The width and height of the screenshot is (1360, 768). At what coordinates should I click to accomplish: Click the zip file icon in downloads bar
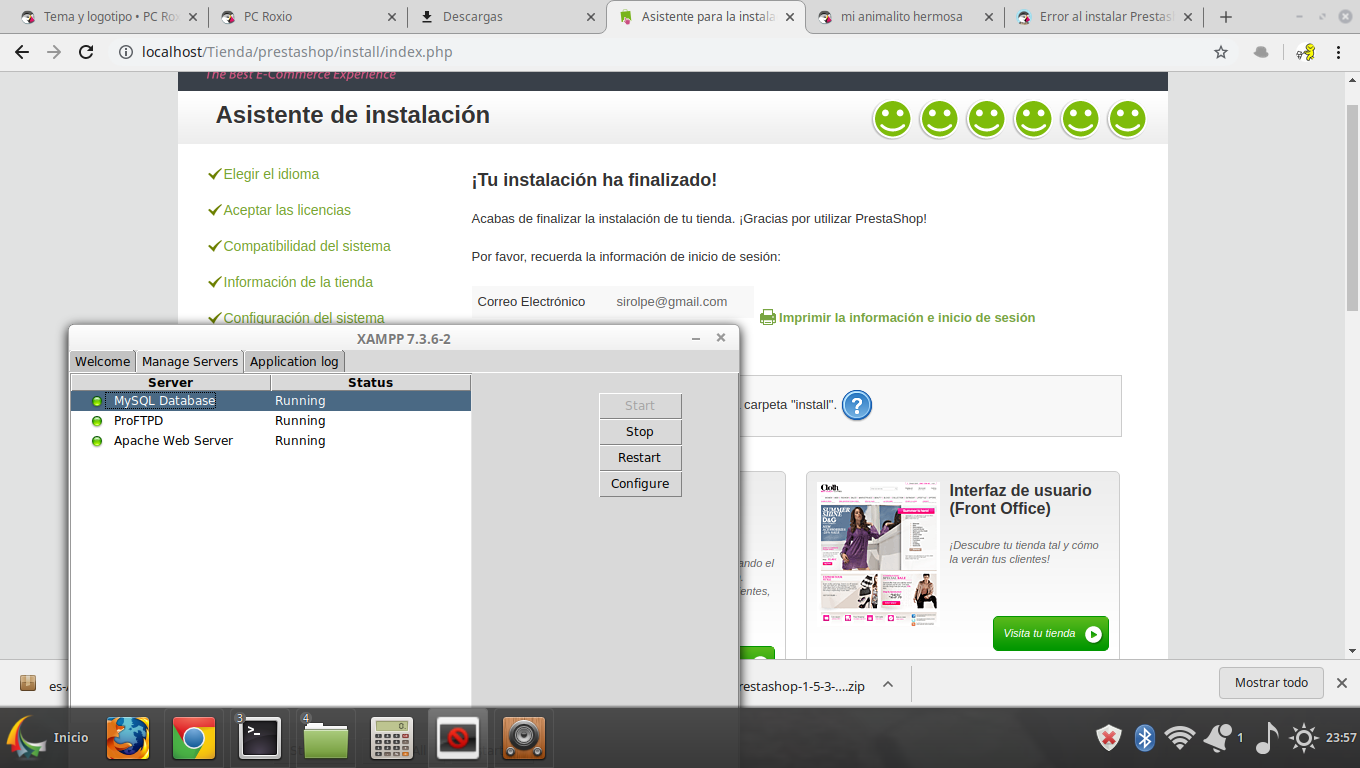click(28, 684)
